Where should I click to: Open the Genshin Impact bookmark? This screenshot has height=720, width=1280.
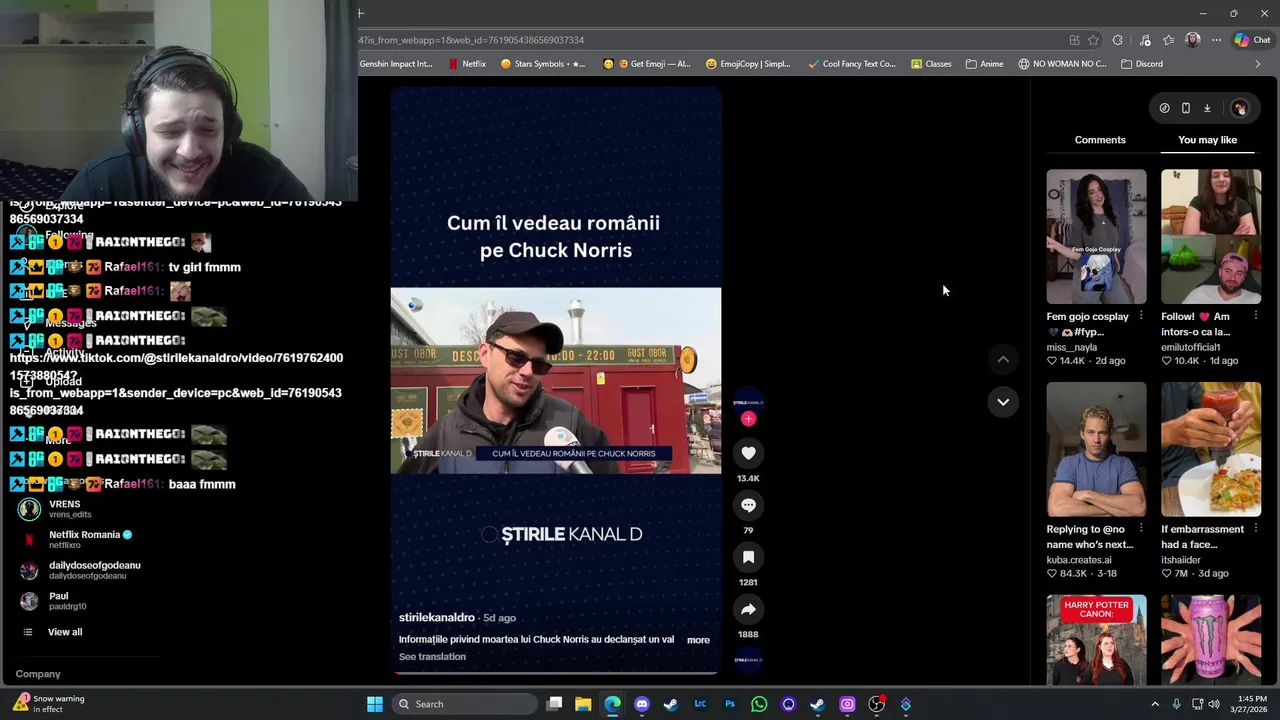(x=396, y=64)
